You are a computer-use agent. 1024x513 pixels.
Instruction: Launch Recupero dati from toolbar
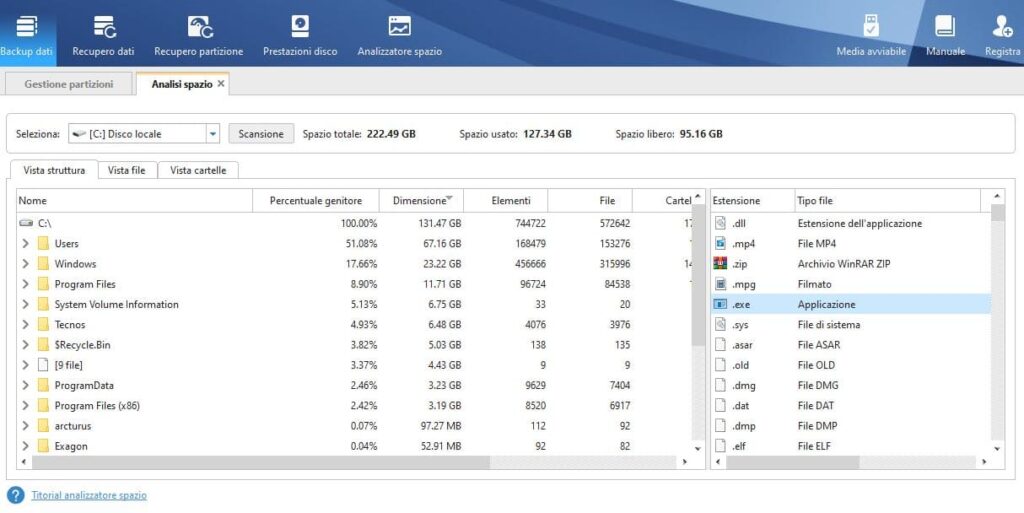tap(103, 35)
